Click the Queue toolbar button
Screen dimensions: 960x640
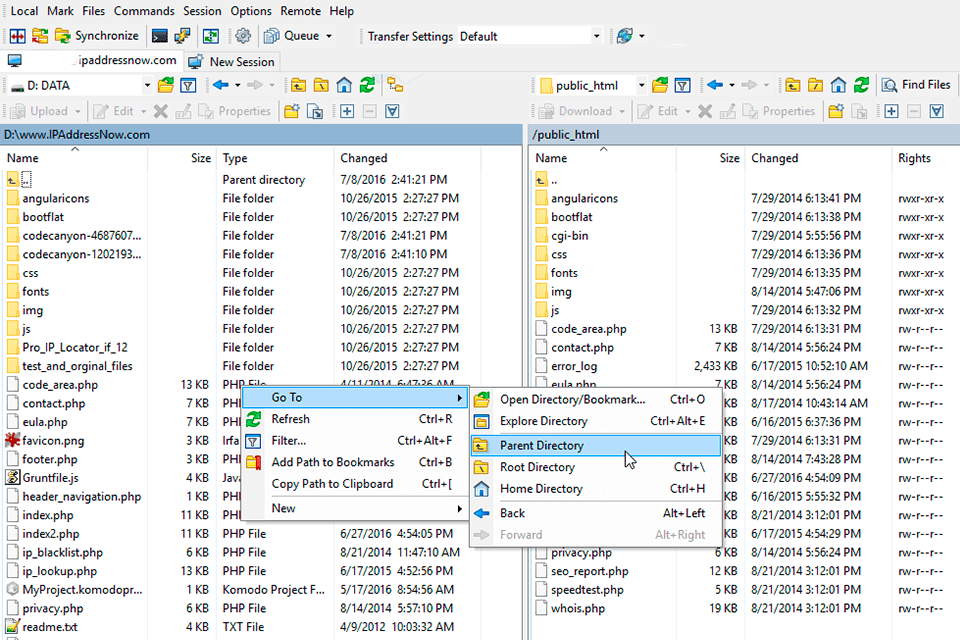(x=292, y=36)
